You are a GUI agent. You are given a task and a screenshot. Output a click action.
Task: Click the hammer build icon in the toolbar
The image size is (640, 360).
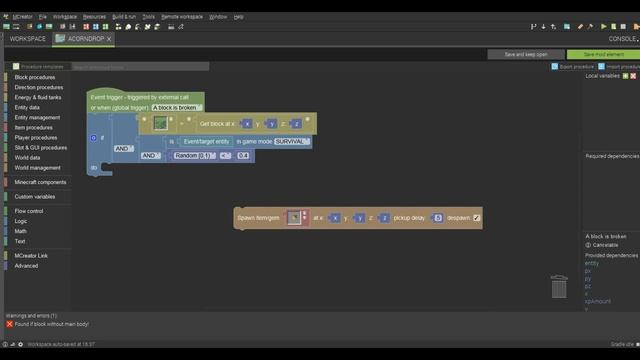coord(590,27)
